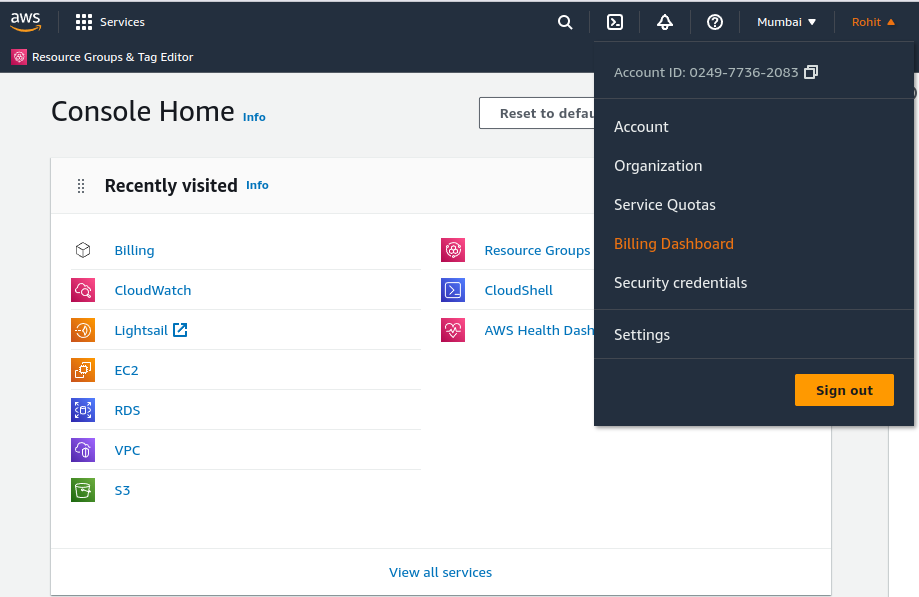Click the RDS service icon
Screen dimensions: 919x597
pos(83,410)
